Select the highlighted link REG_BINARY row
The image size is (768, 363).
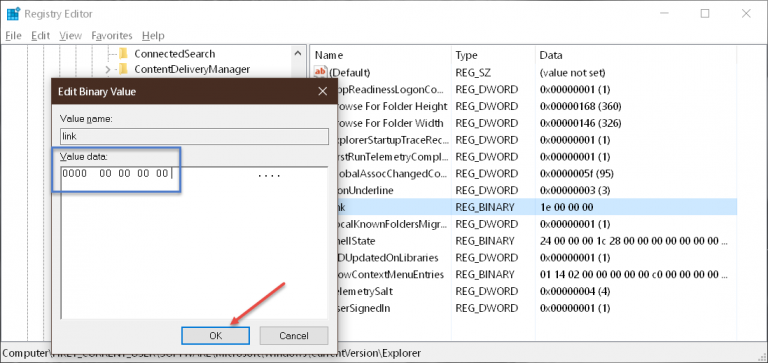tap(524, 207)
